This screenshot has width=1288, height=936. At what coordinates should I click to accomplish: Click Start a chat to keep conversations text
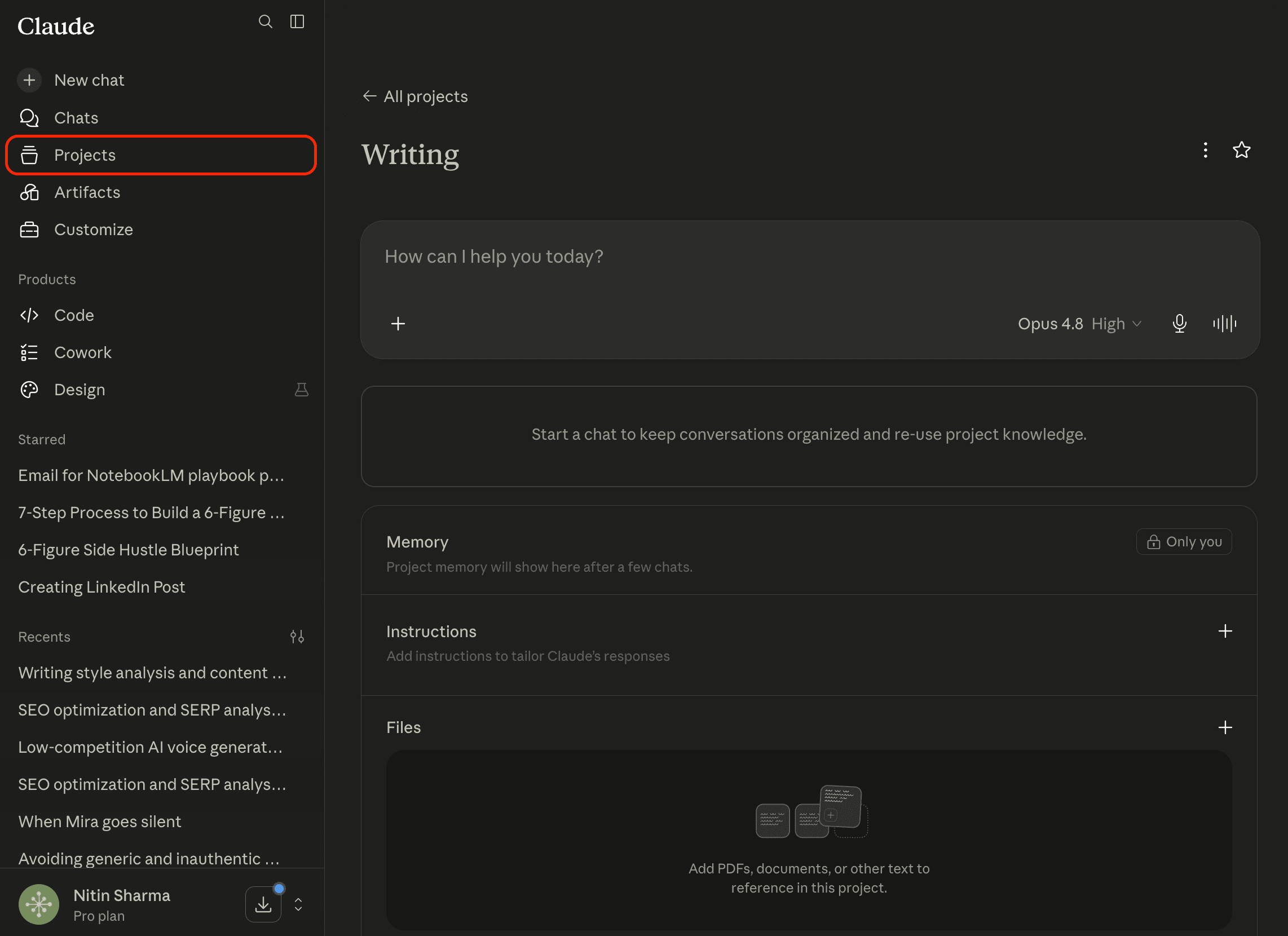point(809,435)
